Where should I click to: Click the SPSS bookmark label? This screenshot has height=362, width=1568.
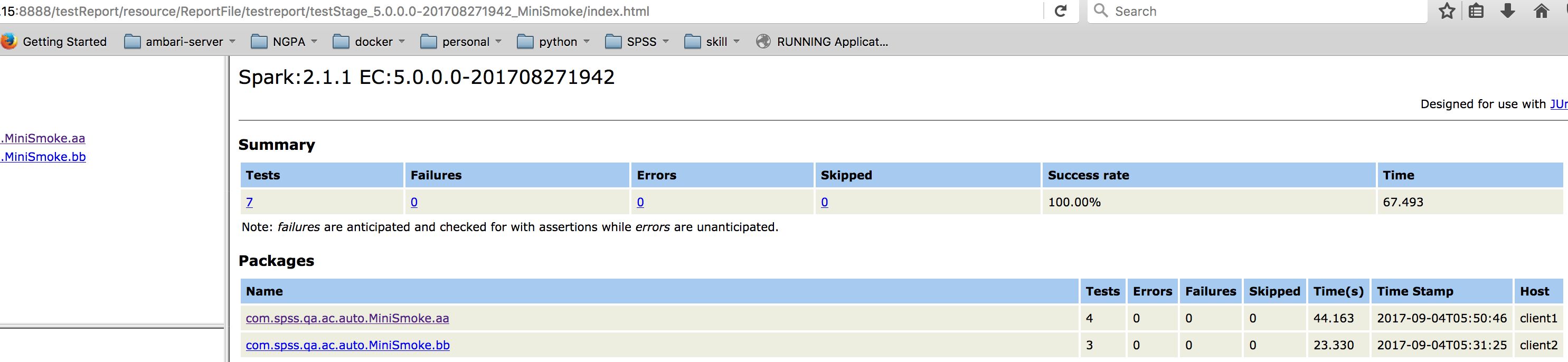(x=641, y=41)
